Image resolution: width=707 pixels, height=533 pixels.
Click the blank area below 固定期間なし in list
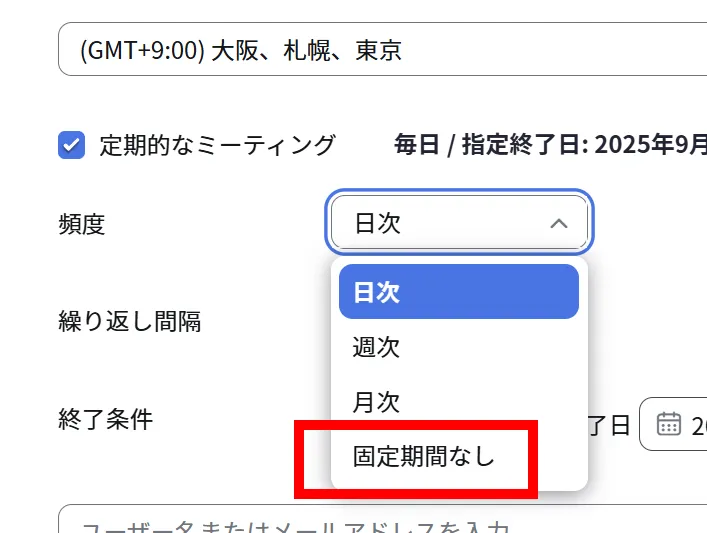click(x=458, y=484)
